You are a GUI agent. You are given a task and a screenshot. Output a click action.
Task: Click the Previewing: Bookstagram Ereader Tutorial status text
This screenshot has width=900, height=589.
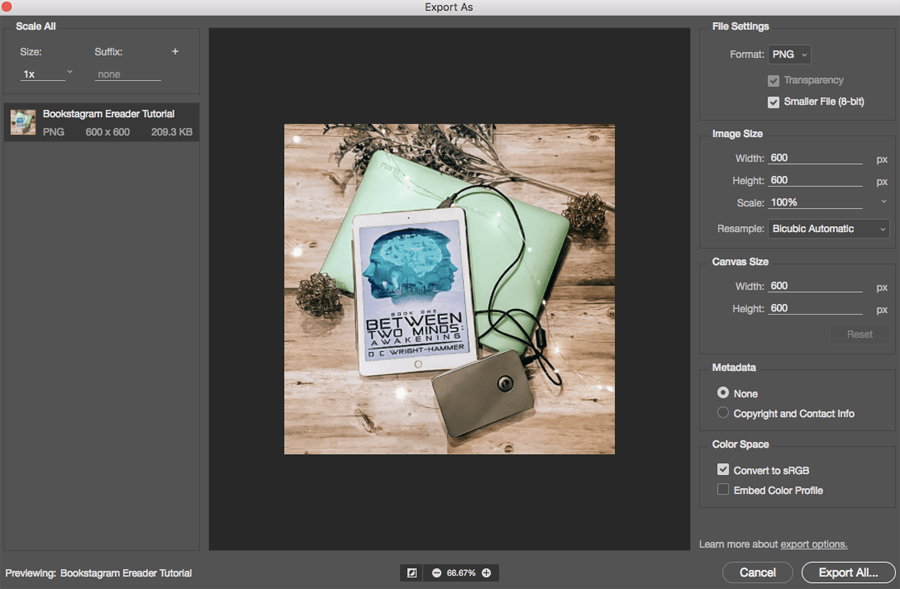click(x=98, y=573)
